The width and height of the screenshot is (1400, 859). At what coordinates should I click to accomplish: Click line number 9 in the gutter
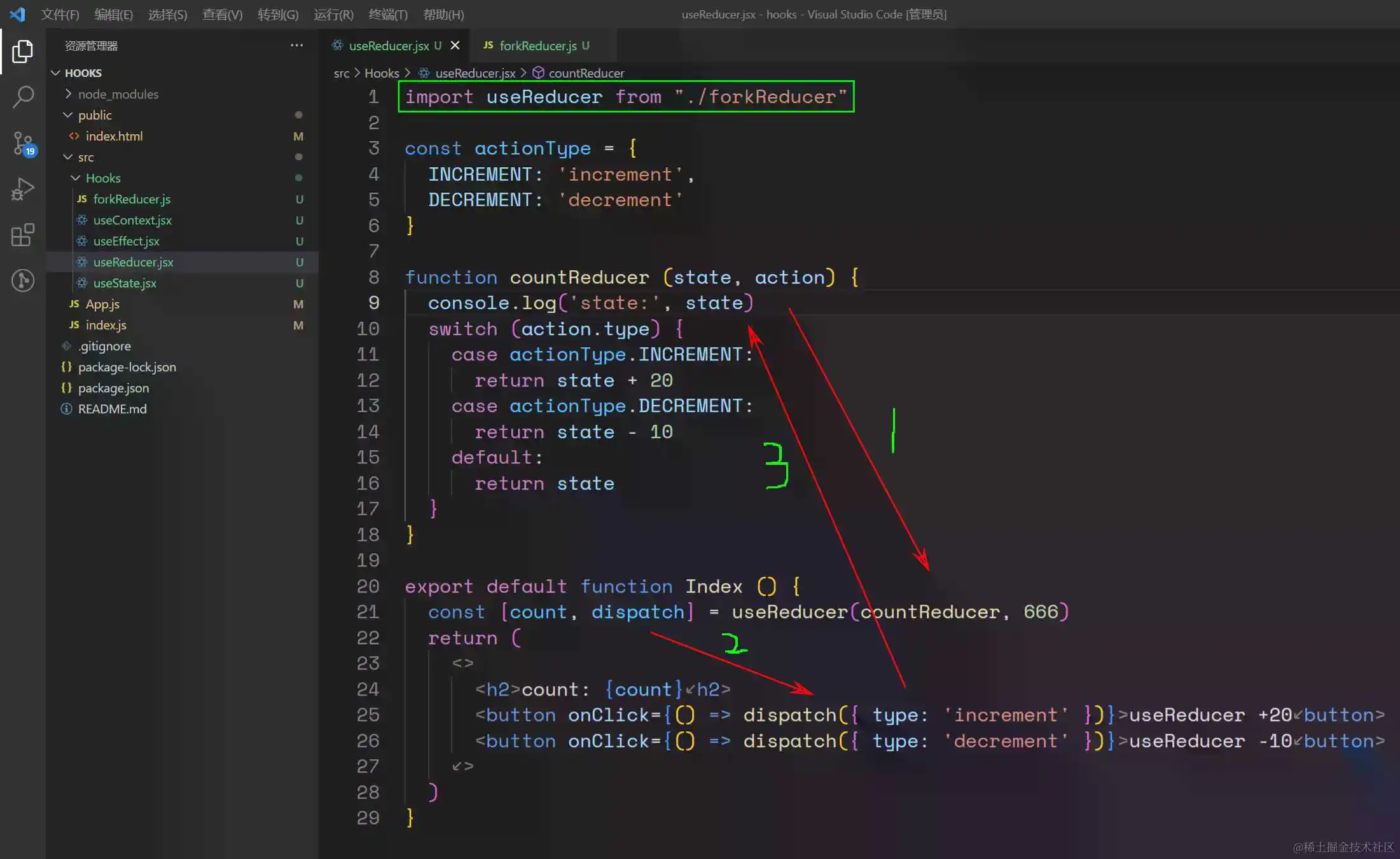tap(374, 303)
